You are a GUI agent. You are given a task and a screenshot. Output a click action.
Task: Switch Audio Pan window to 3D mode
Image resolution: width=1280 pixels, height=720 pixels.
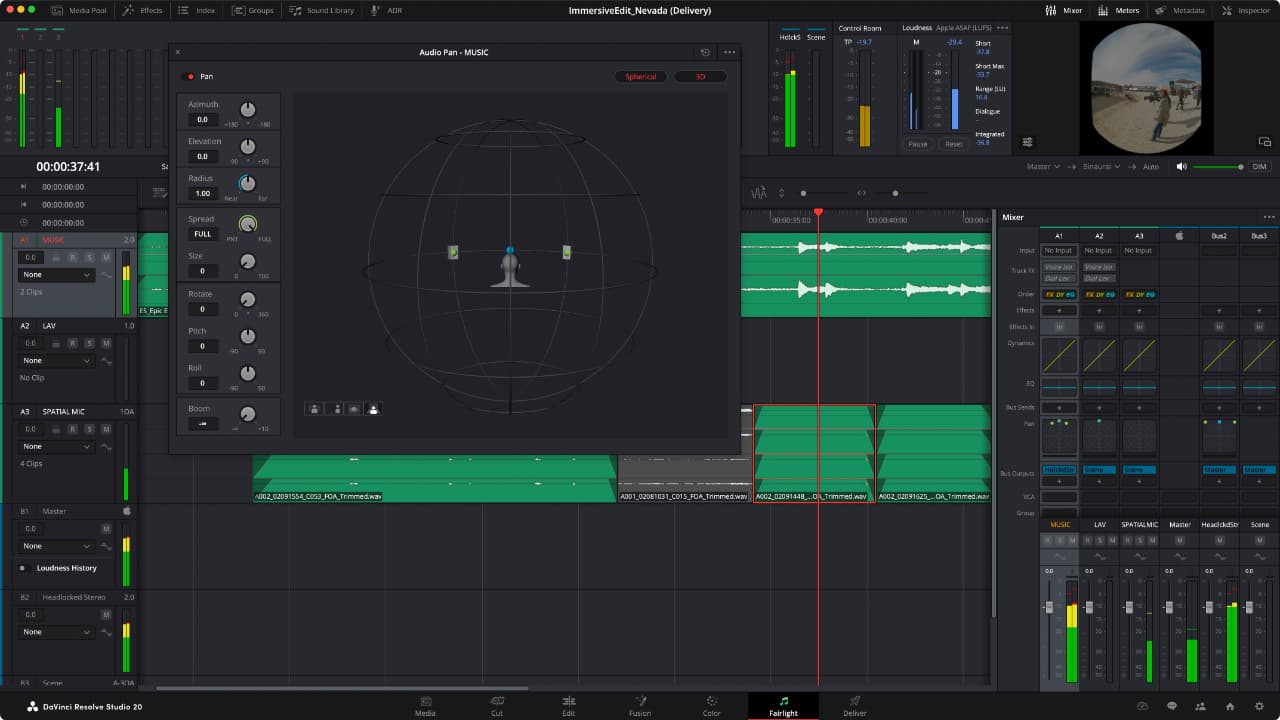(x=700, y=75)
